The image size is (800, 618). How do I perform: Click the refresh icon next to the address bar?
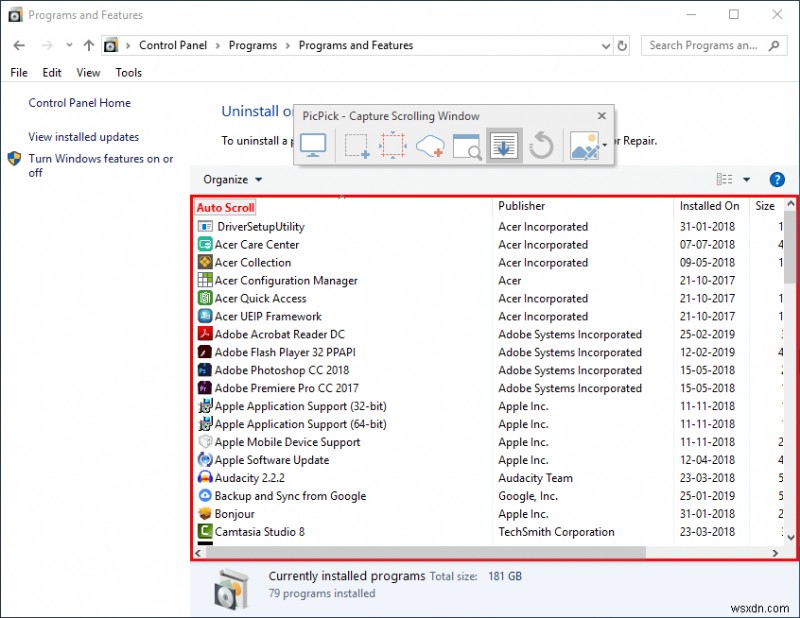point(621,45)
